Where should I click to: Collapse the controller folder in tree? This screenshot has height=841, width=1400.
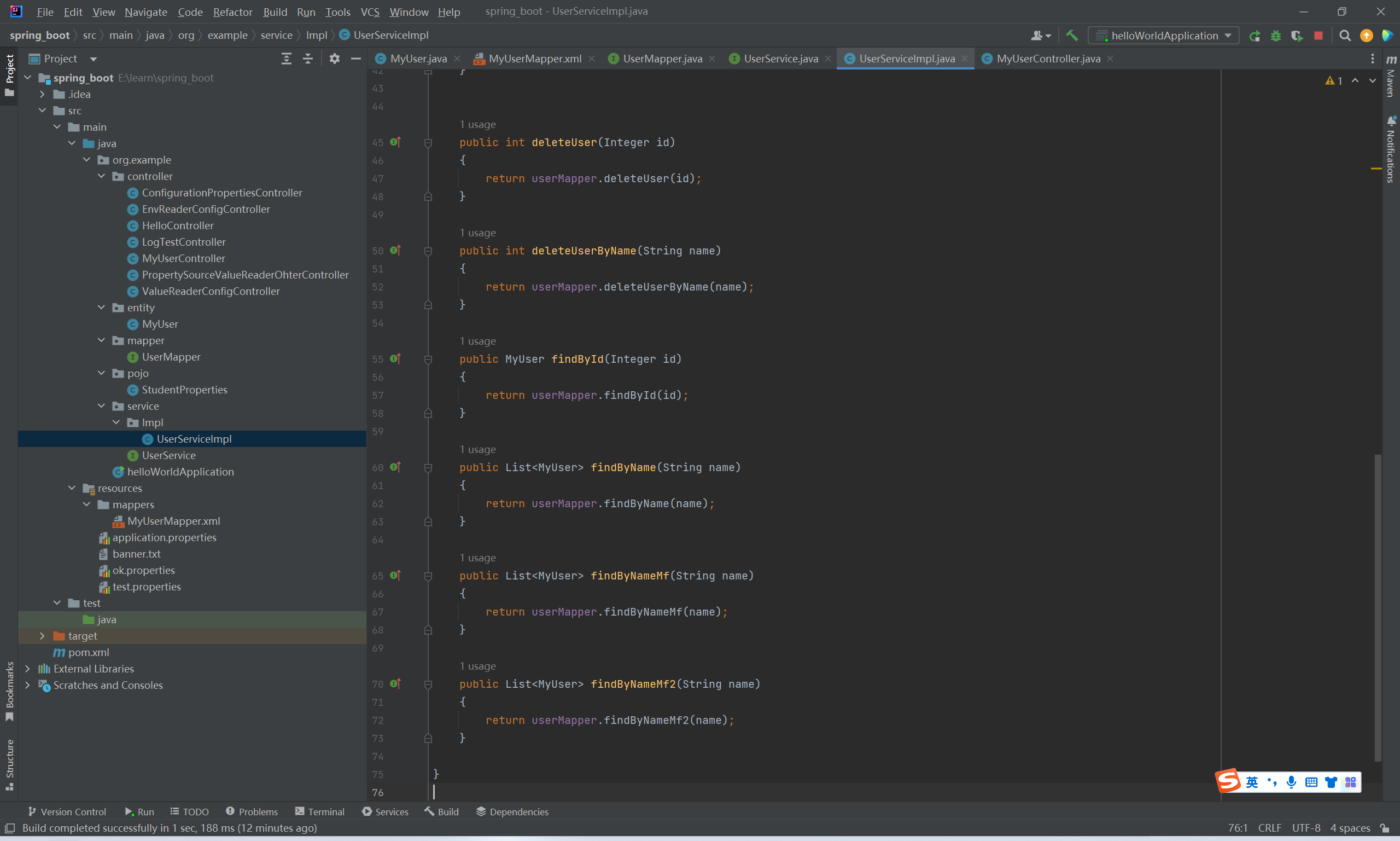tap(101, 176)
